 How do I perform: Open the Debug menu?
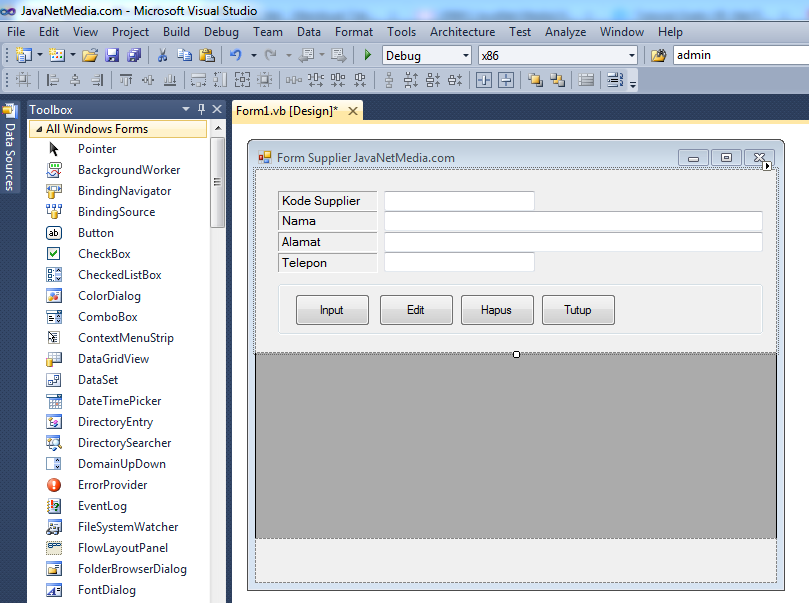point(221,32)
